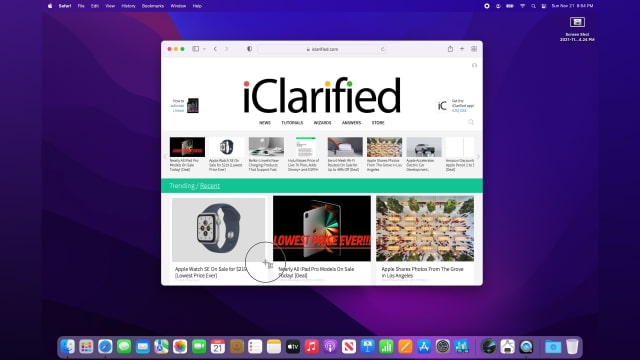
Task: Open Spotlight search in menu bar
Action: [533, 6]
